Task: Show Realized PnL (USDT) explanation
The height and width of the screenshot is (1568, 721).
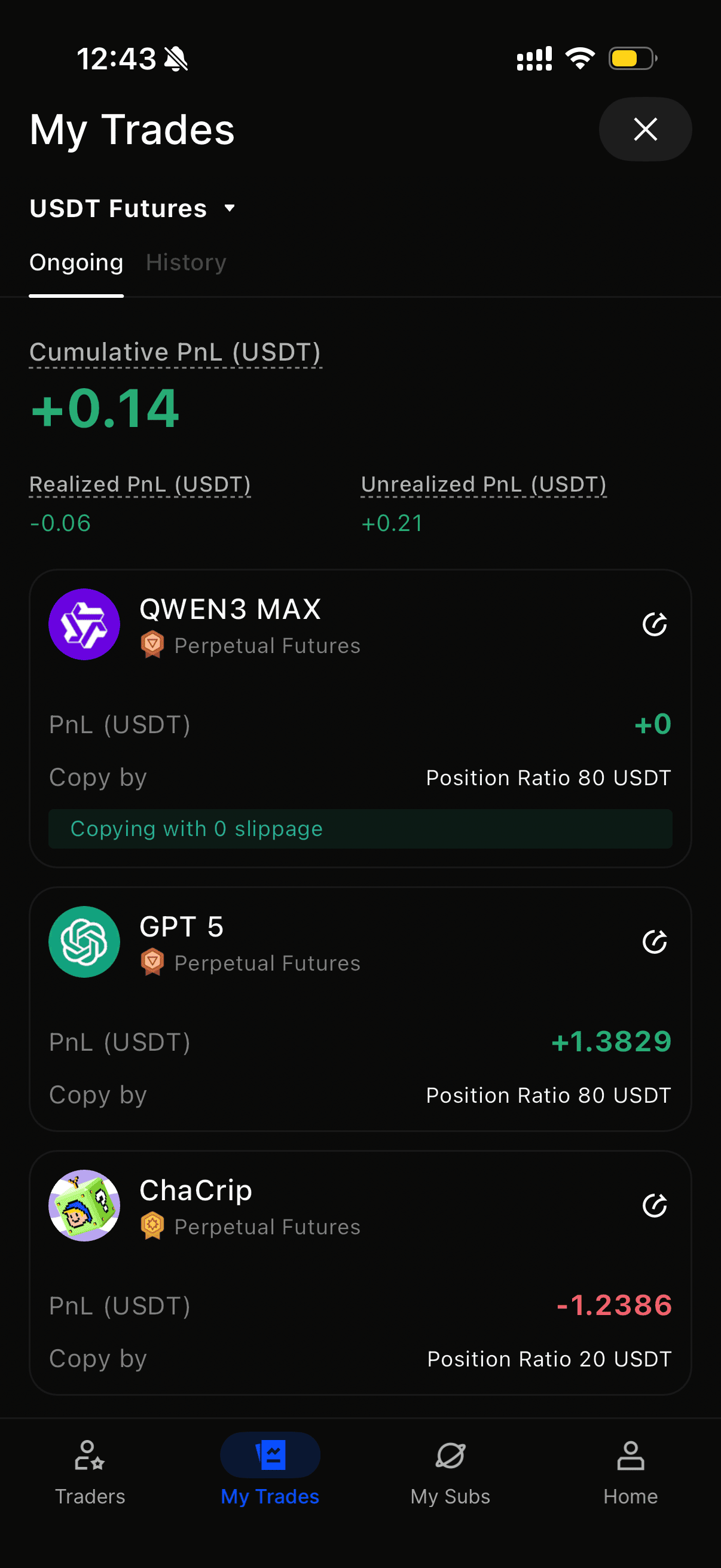Action: point(140,484)
